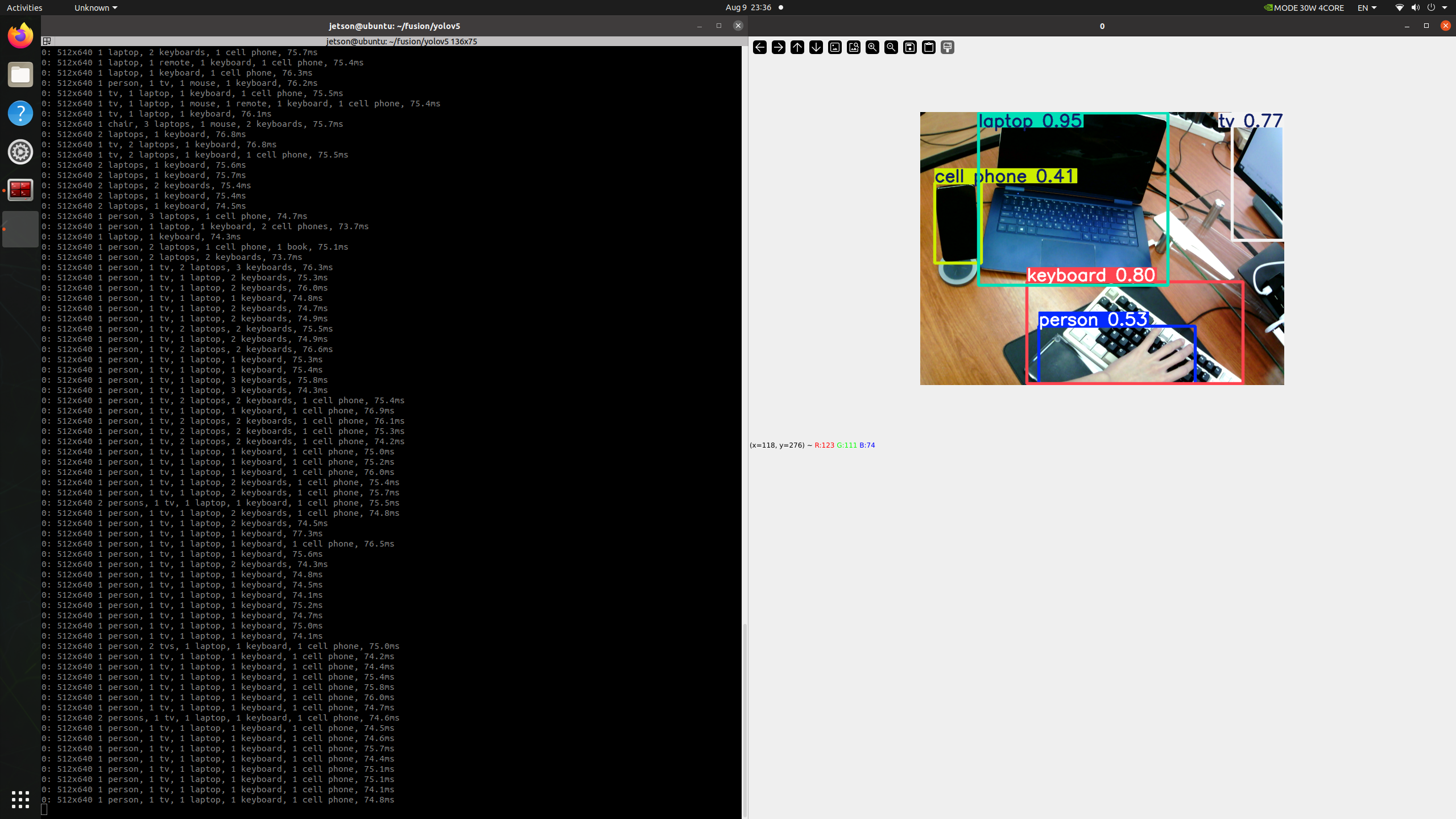Maximize the image viewer window titled 0
The height and width of the screenshot is (819, 1456).
[x=1426, y=26]
